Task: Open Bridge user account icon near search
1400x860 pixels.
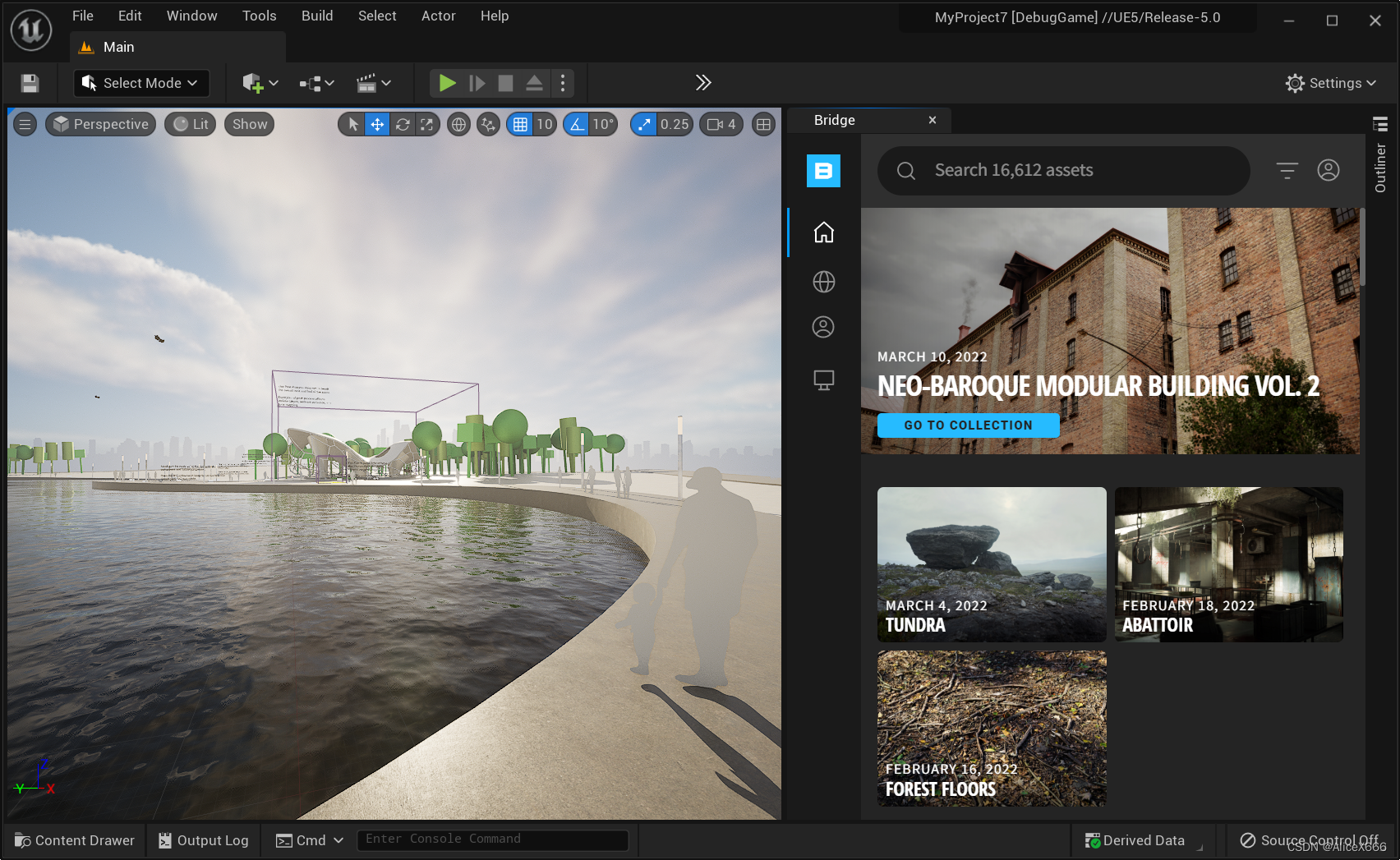Action: (1329, 170)
